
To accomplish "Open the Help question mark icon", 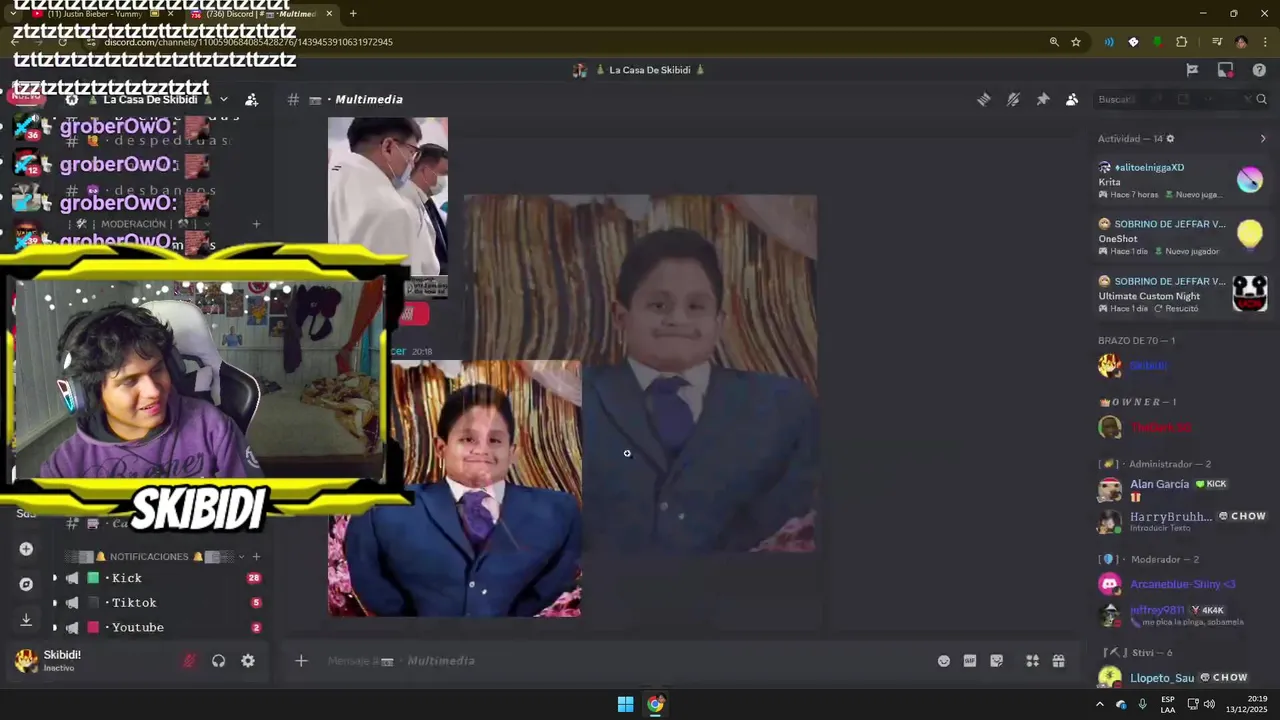I will pos(1259,70).
